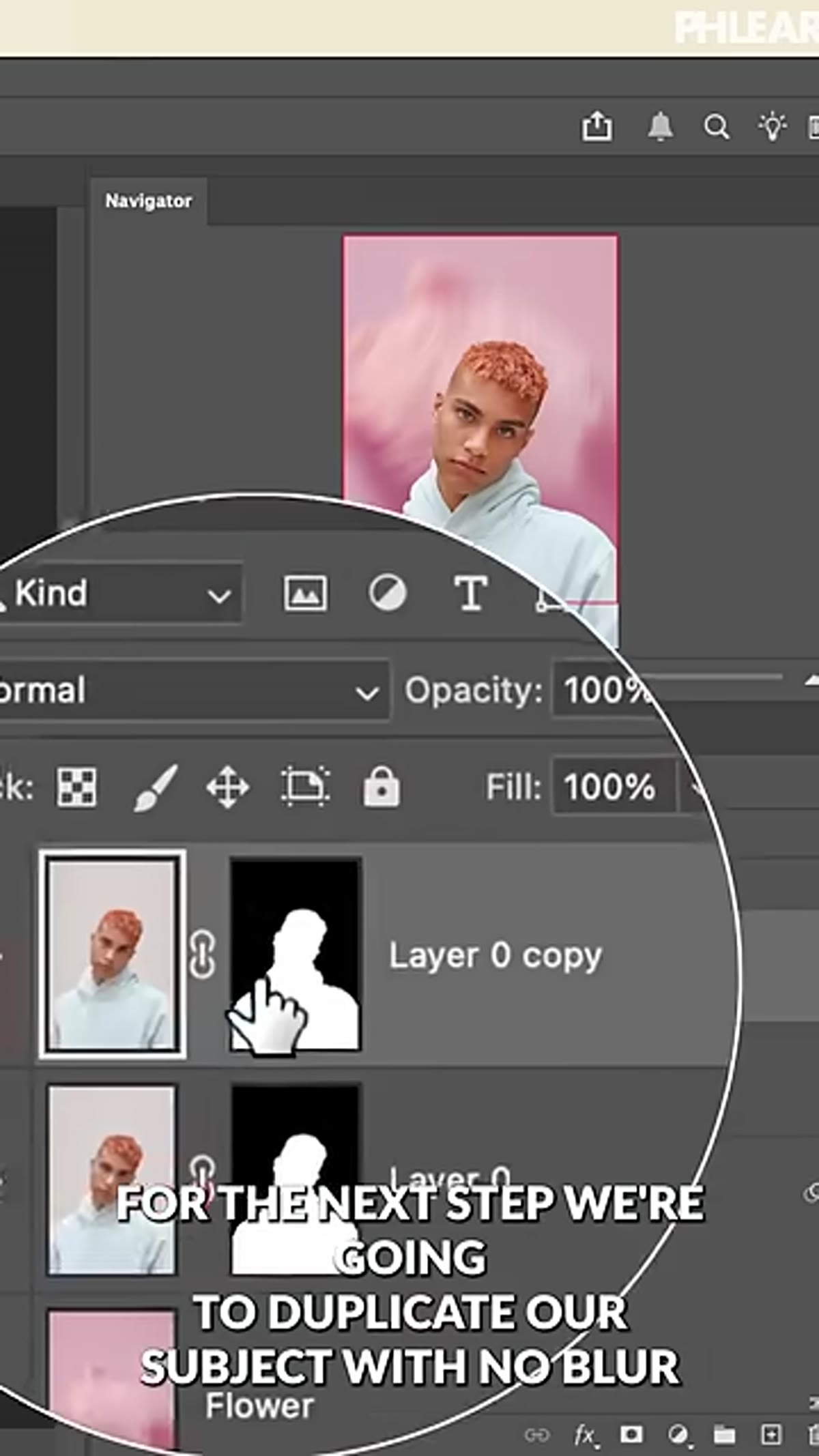Select the Layer 0 copy image thumbnail

tap(113, 955)
